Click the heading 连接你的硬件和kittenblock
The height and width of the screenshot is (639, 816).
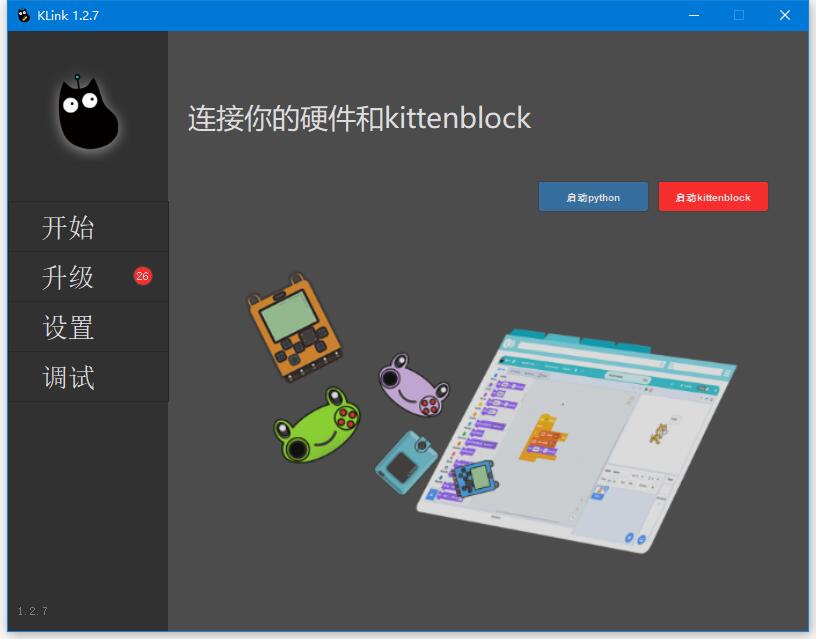tap(359, 118)
